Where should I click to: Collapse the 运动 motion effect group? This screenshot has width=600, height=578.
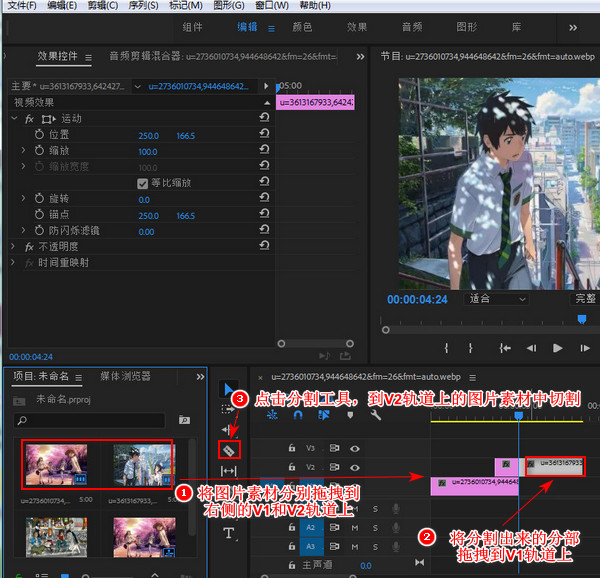pyautogui.click(x=14, y=118)
